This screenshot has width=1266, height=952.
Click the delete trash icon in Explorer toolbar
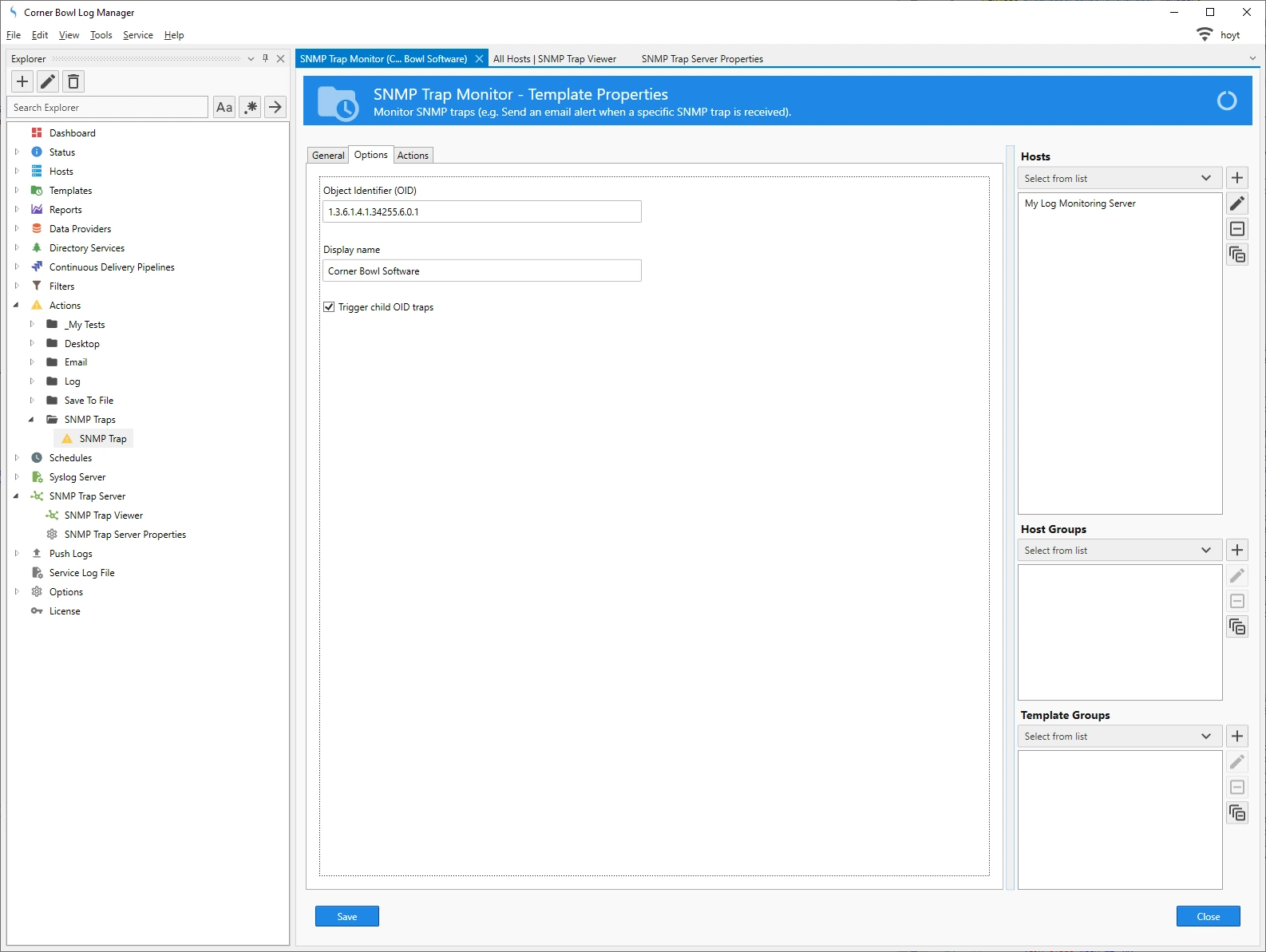tap(73, 81)
